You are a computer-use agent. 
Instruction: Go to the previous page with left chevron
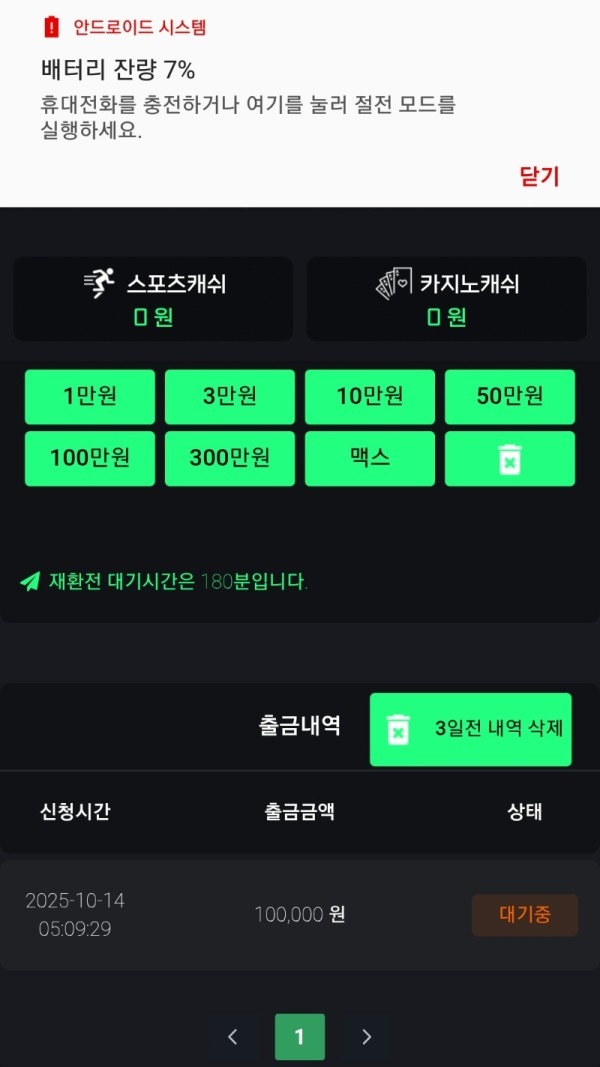point(233,1037)
